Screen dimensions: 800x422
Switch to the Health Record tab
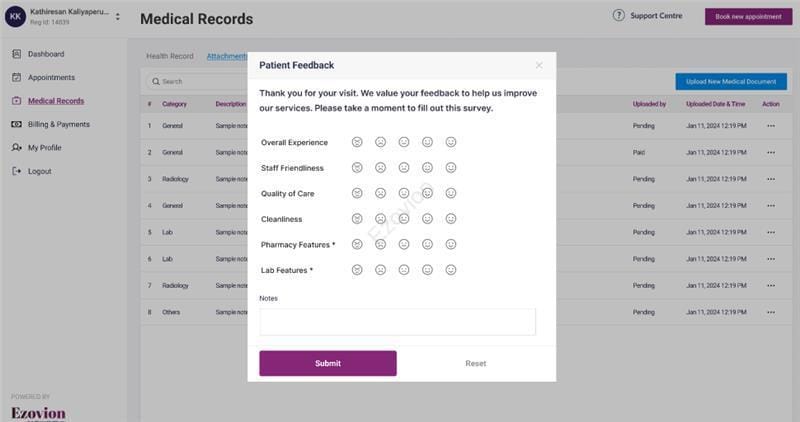click(x=169, y=56)
